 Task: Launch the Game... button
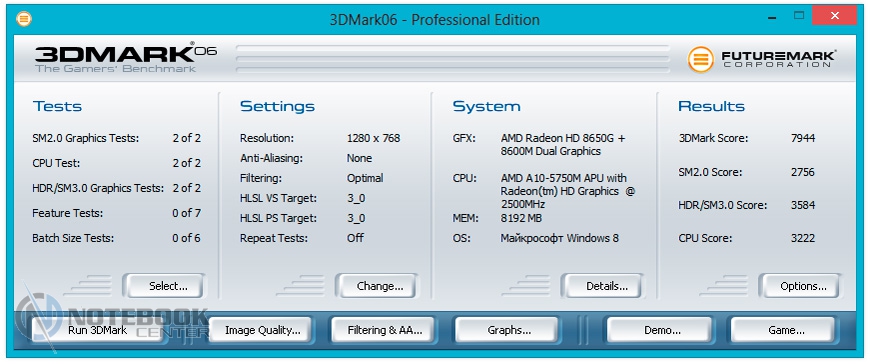[x=782, y=330]
